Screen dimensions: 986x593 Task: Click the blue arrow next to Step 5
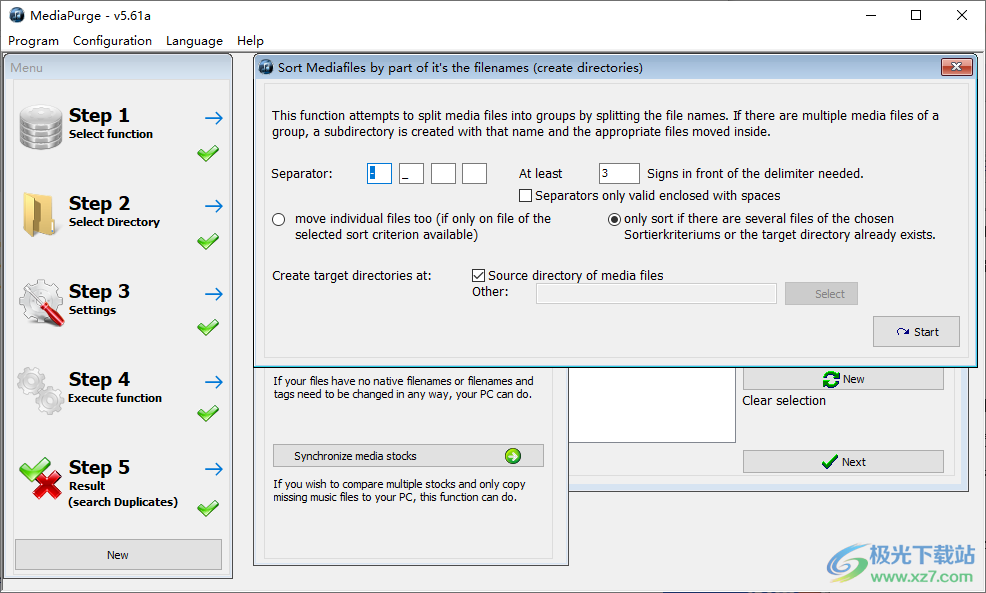point(214,468)
